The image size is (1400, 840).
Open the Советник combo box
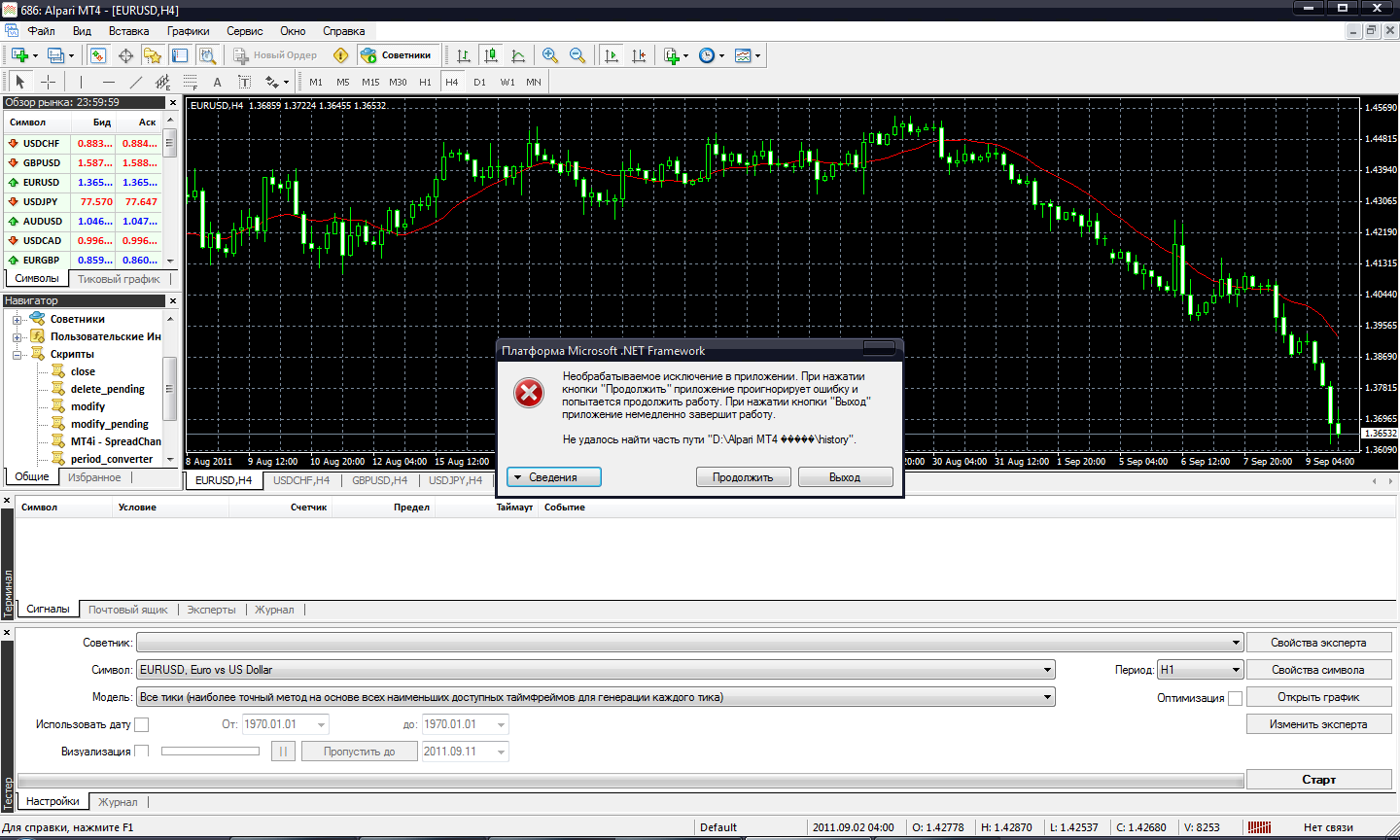[690, 643]
